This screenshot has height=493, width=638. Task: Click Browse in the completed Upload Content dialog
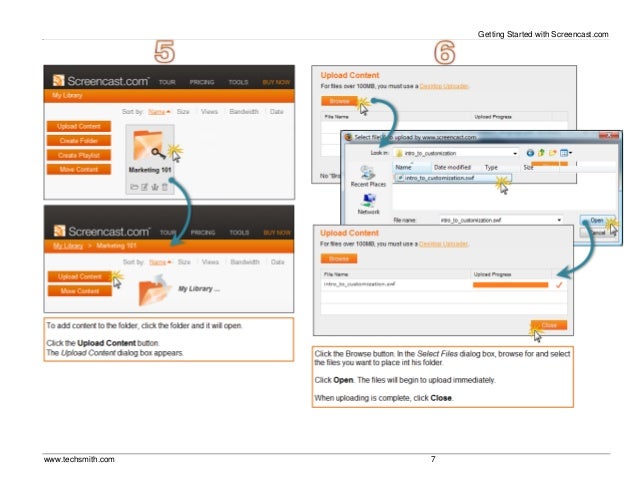click(339, 259)
